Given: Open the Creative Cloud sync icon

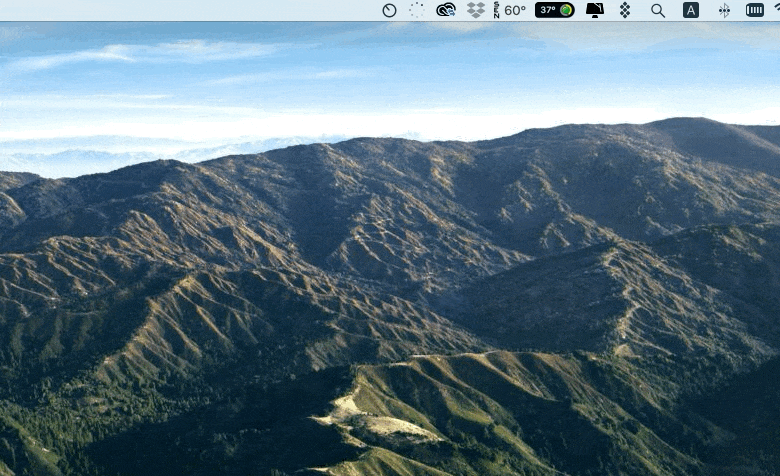Looking at the screenshot, I should tap(446, 10).
